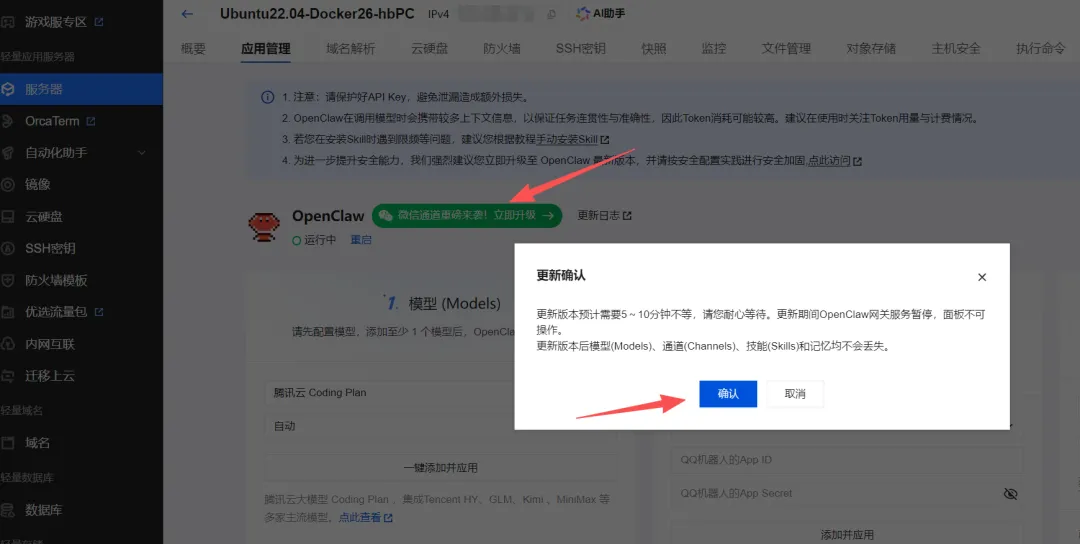The image size is (1080, 544).
Task: Click the info icon in the notice box
Action: click(268, 97)
